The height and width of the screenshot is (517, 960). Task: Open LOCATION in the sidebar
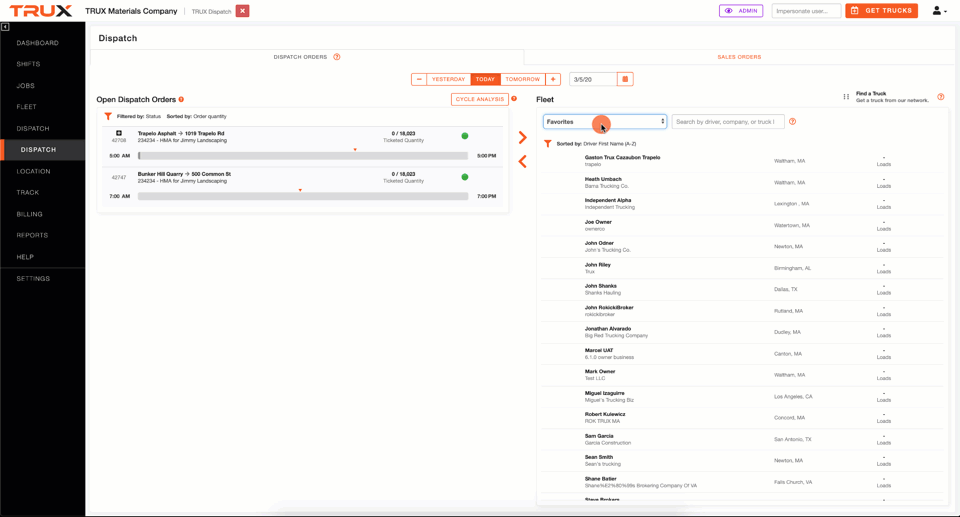click(33, 172)
